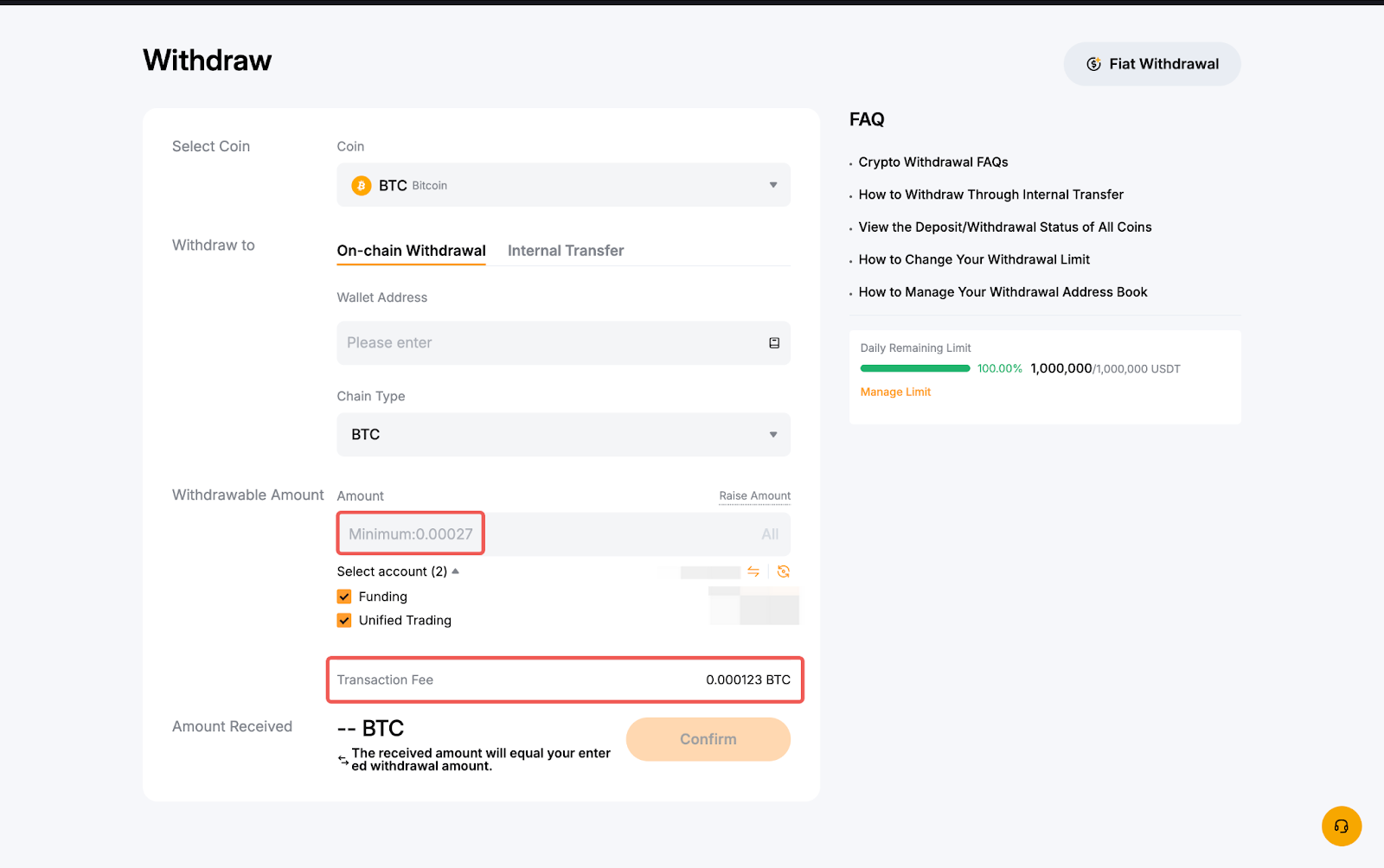This screenshot has height=868, width=1384.
Task: Open the customer support headset button
Action: (1341, 826)
